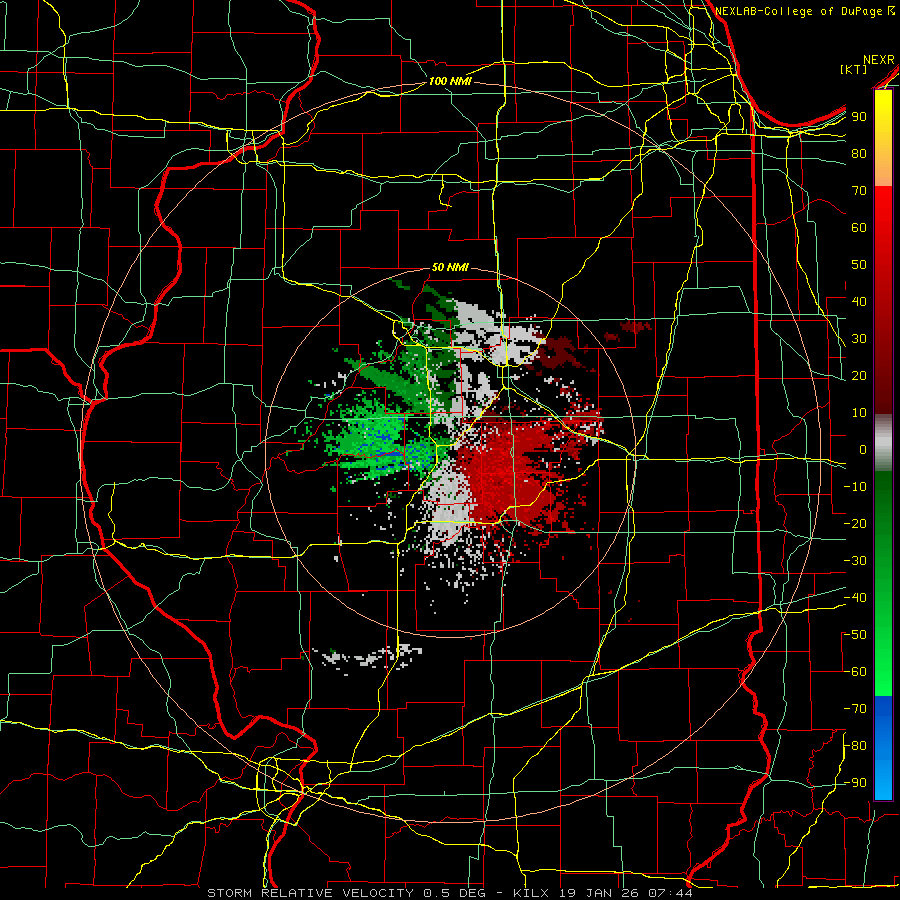
Task: Click the -30 knot scale label
Action: (856, 561)
